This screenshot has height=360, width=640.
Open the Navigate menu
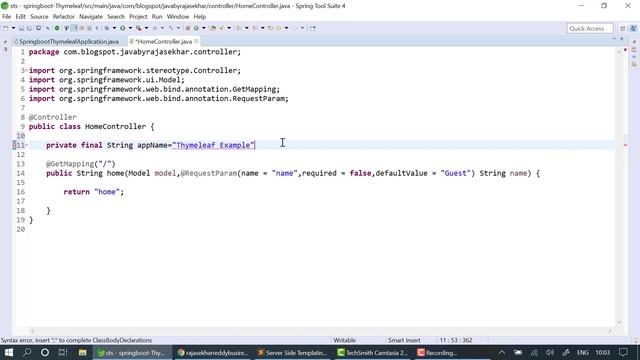(x=91, y=17)
